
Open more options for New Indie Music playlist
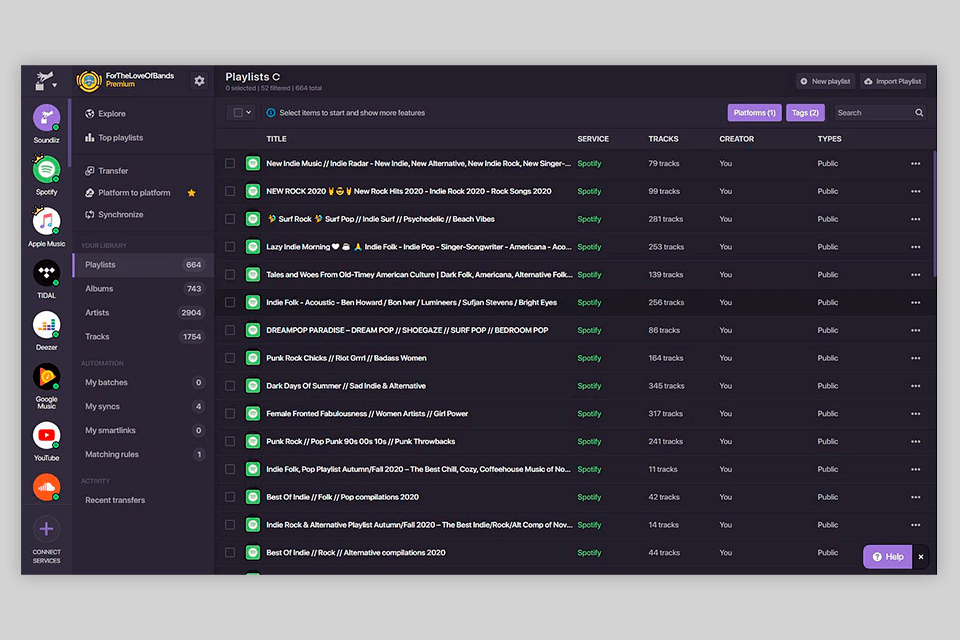point(915,164)
